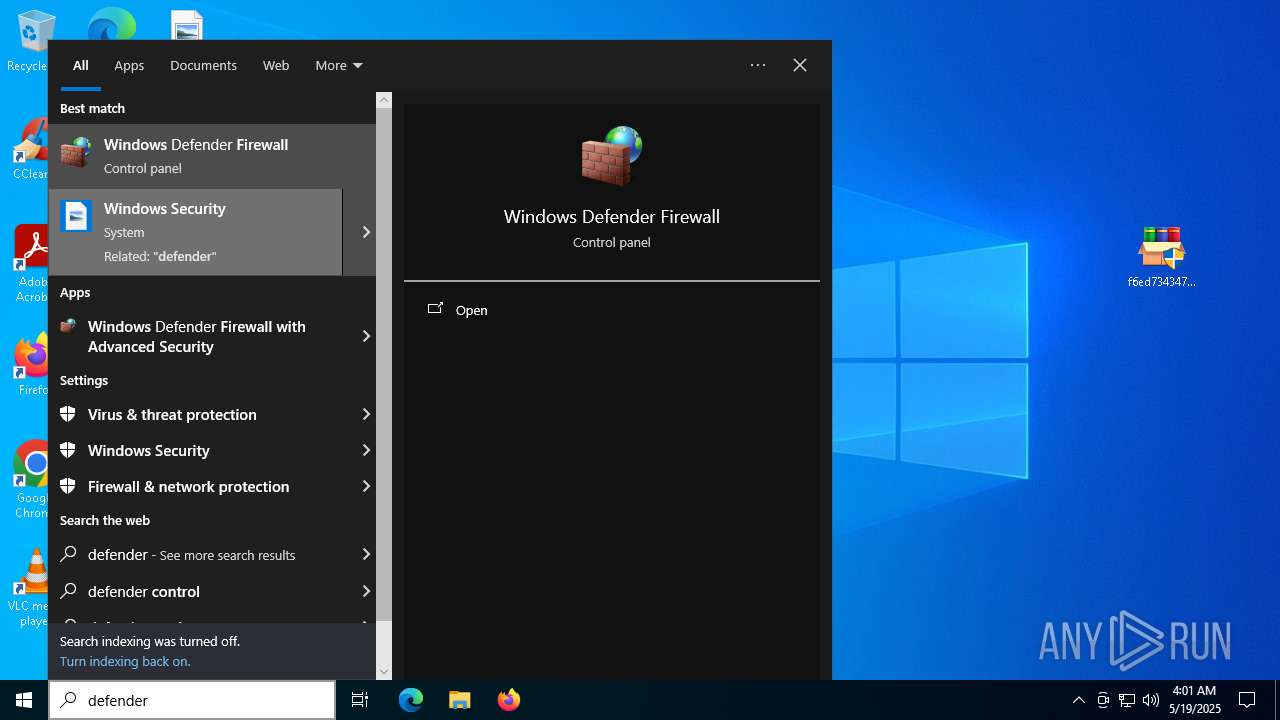Click magnifier icon next to defender web search
1280x720 pixels.
click(68, 554)
